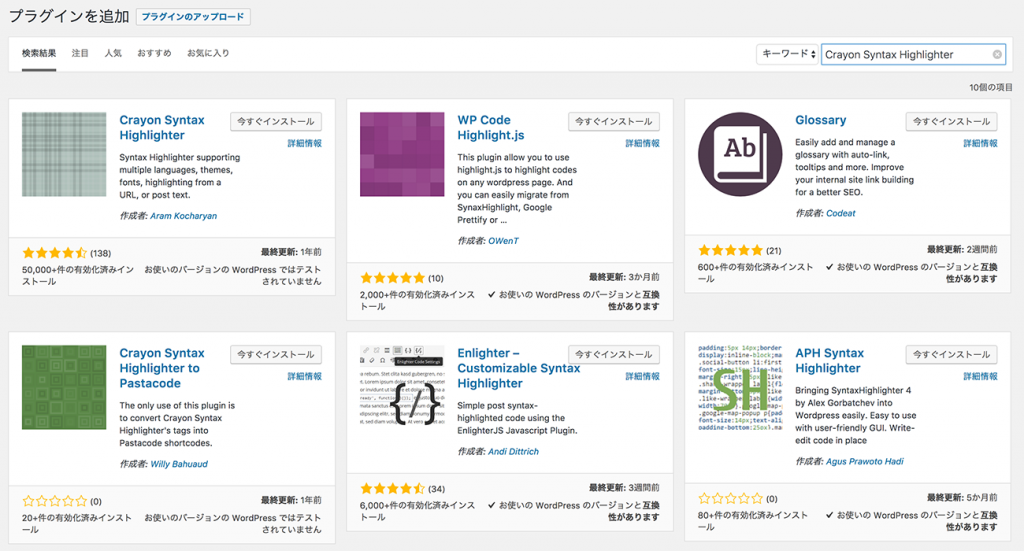
Task: Install APH Syntax Highlighter now
Action: point(952,354)
